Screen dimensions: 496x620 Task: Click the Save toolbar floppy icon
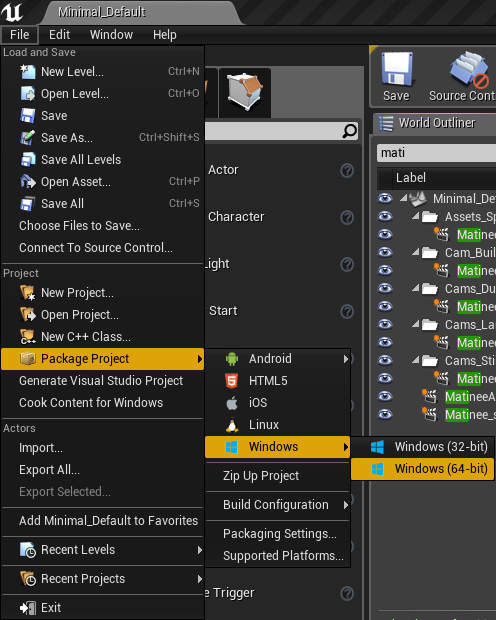pyautogui.click(x=396, y=69)
